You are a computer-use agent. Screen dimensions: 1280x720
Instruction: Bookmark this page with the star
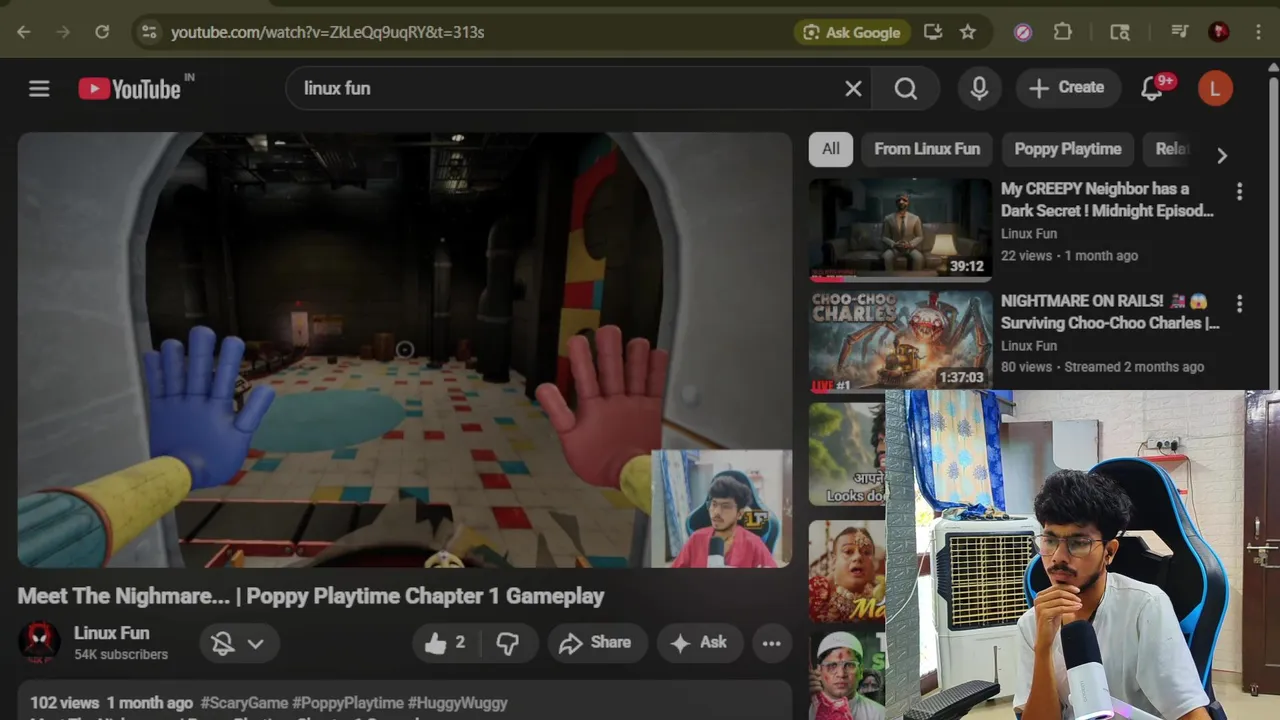tap(968, 32)
